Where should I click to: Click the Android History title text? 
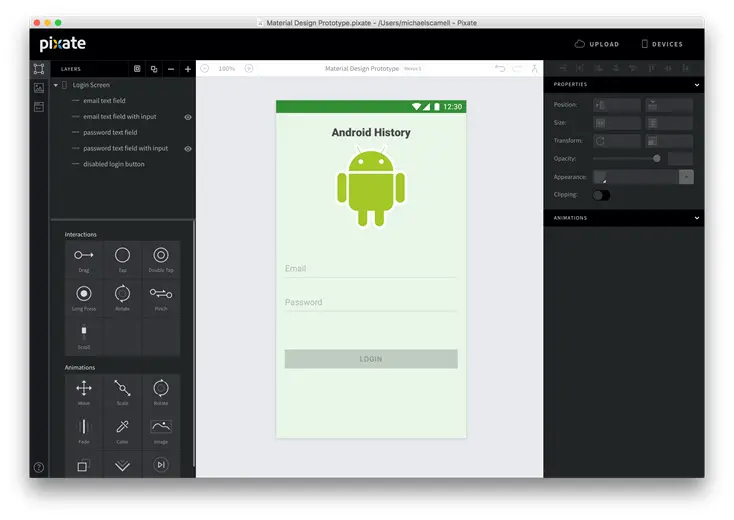pyautogui.click(x=371, y=132)
